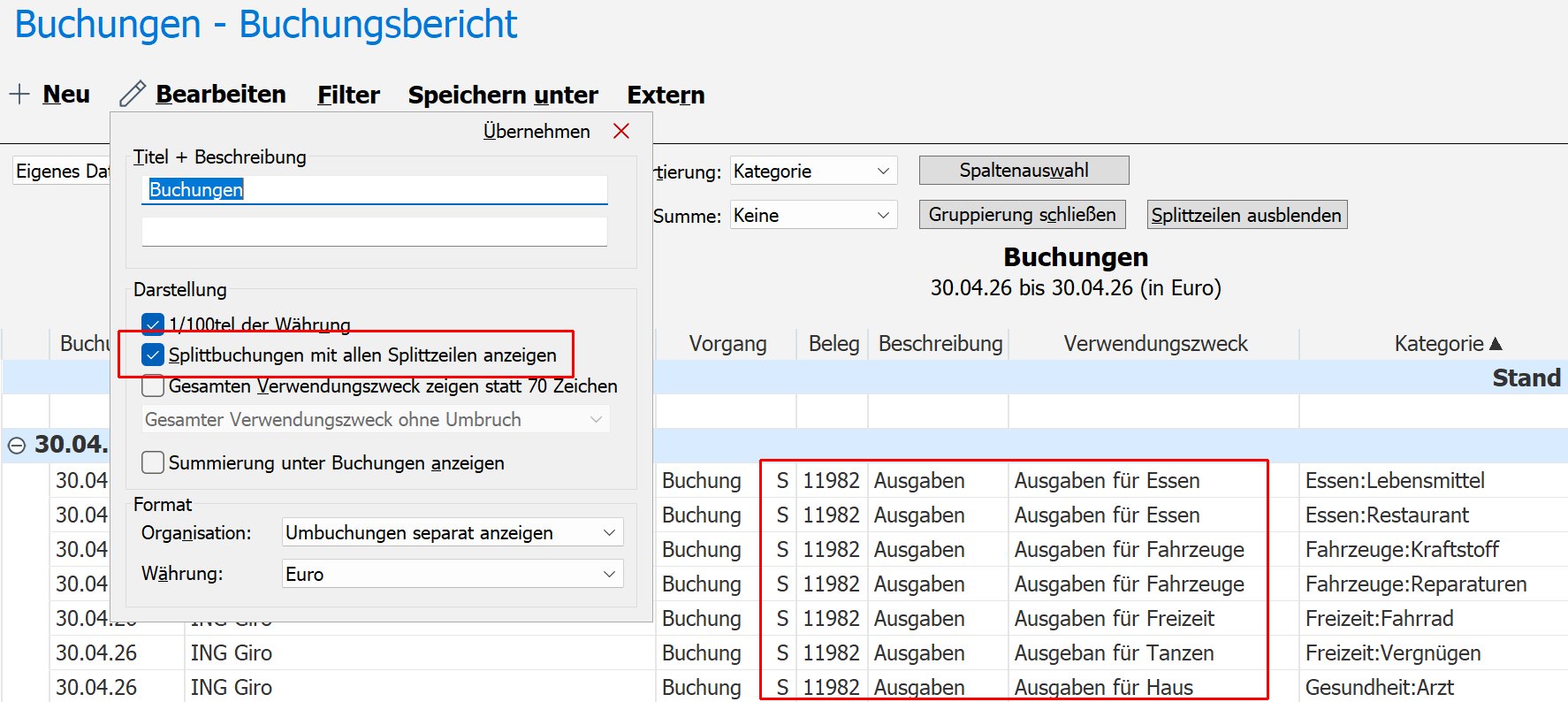
Task: Click Splittzeilen ausblenden button
Action: tap(1246, 215)
